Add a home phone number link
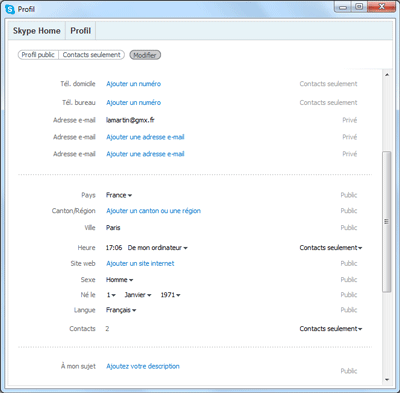400x393 pixels. pyautogui.click(x=133, y=84)
